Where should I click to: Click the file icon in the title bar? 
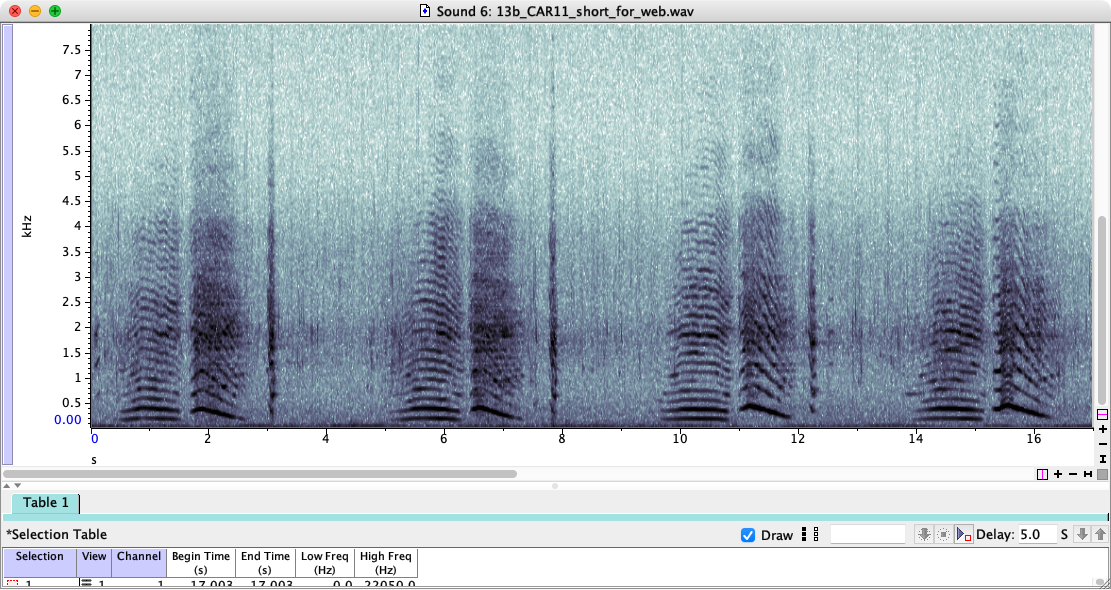pos(424,11)
